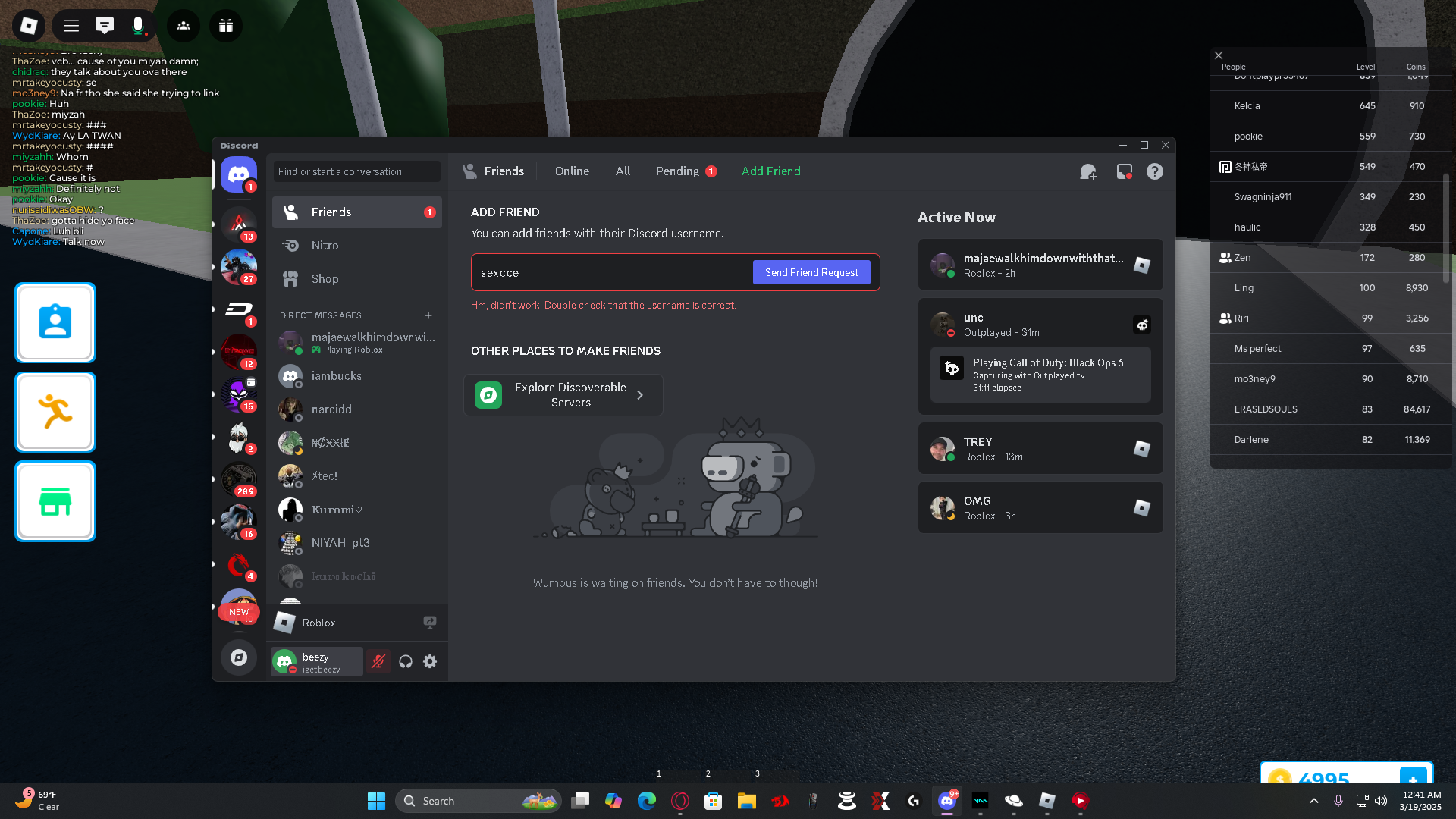Open the orange running figure game button
1456x819 pixels.
pos(55,412)
